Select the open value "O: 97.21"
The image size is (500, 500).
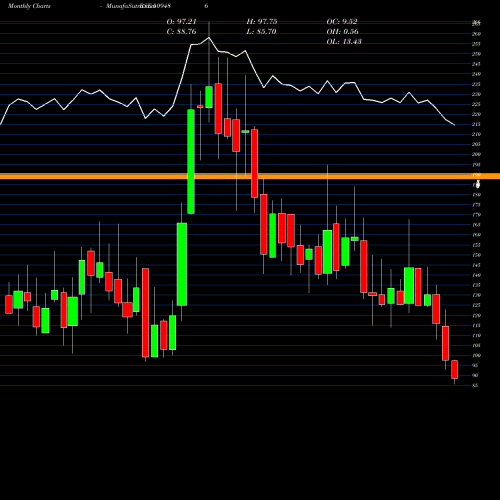181,21
